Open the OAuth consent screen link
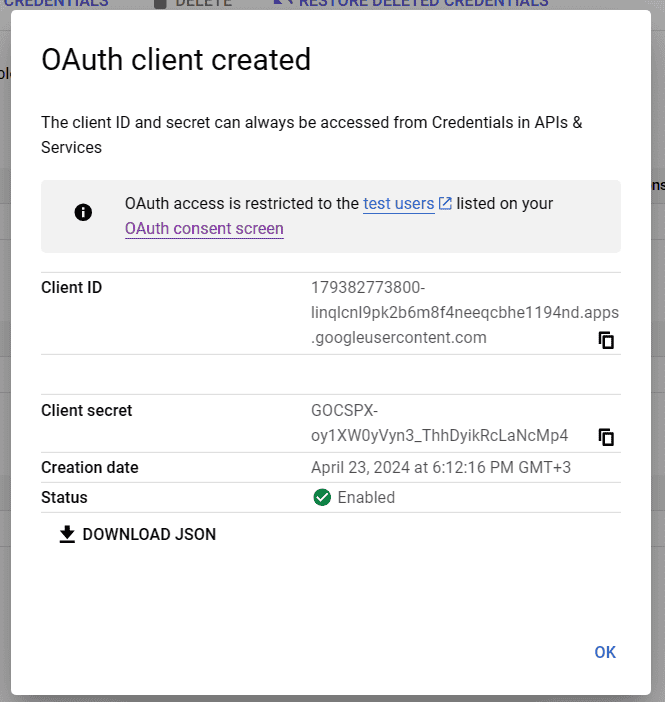Viewport: 665px width, 702px height. click(204, 229)
